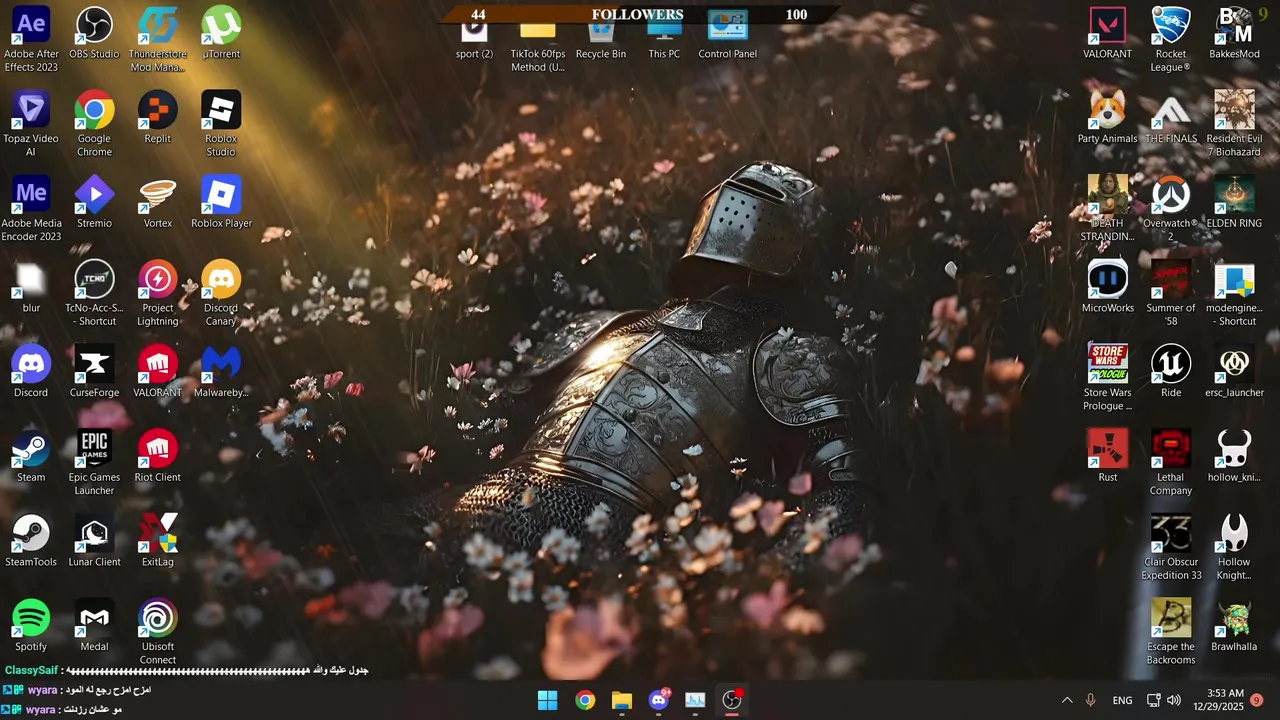Screen dimensions: 1280x720
Task: Launch Rust game shortcut
Action: [x=1107, y=457]
